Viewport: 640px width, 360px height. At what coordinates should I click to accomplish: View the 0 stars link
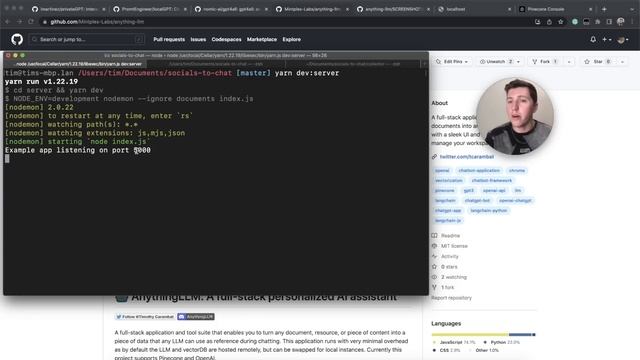tap(449, 267)
